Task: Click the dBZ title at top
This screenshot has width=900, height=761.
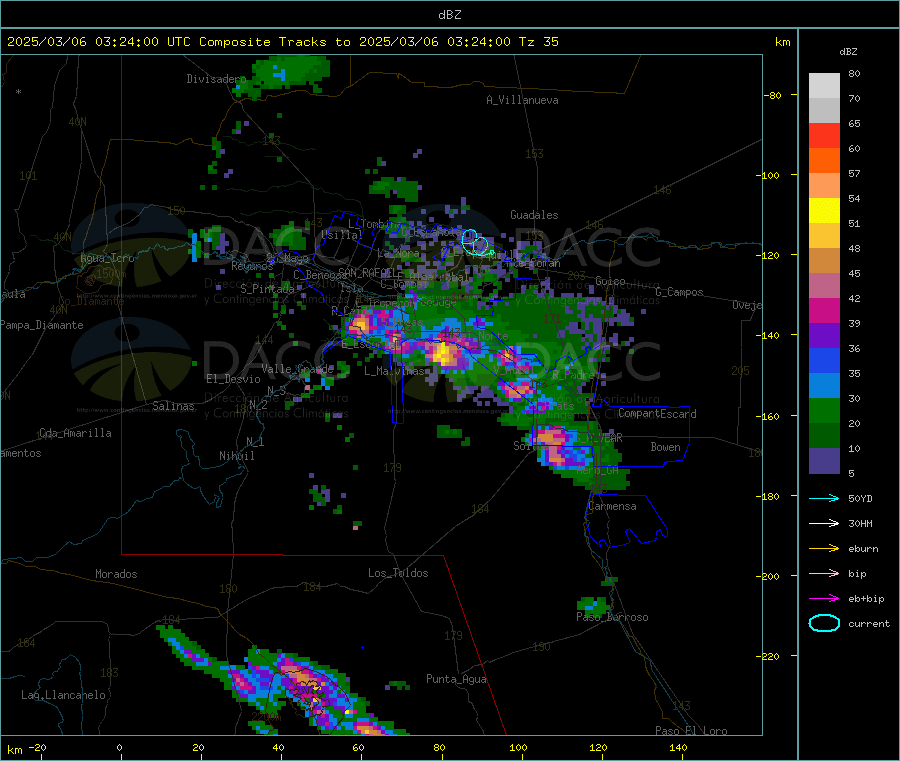Action: point(449,15)
